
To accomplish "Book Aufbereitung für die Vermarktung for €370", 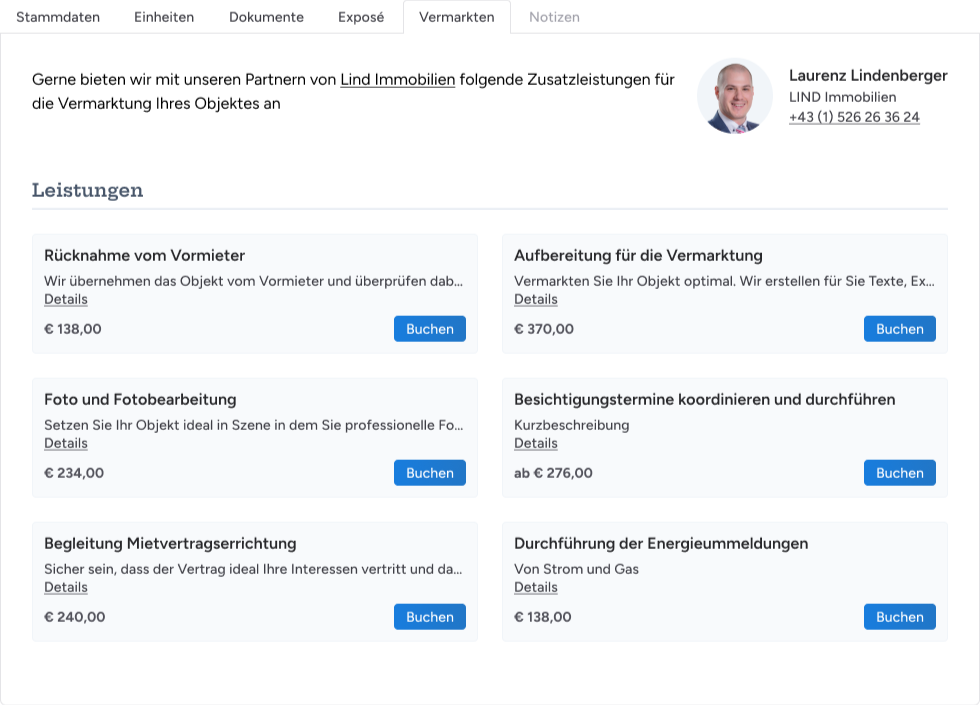I will [899, 328].
